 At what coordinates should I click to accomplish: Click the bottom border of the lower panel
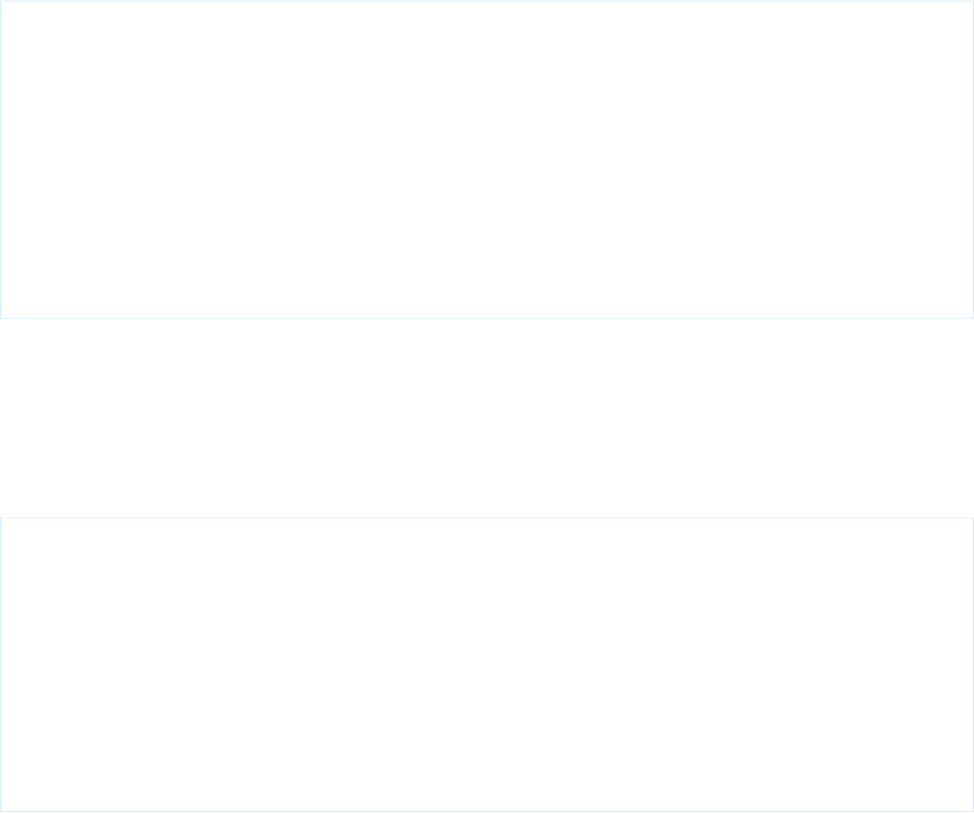[487, 812]
